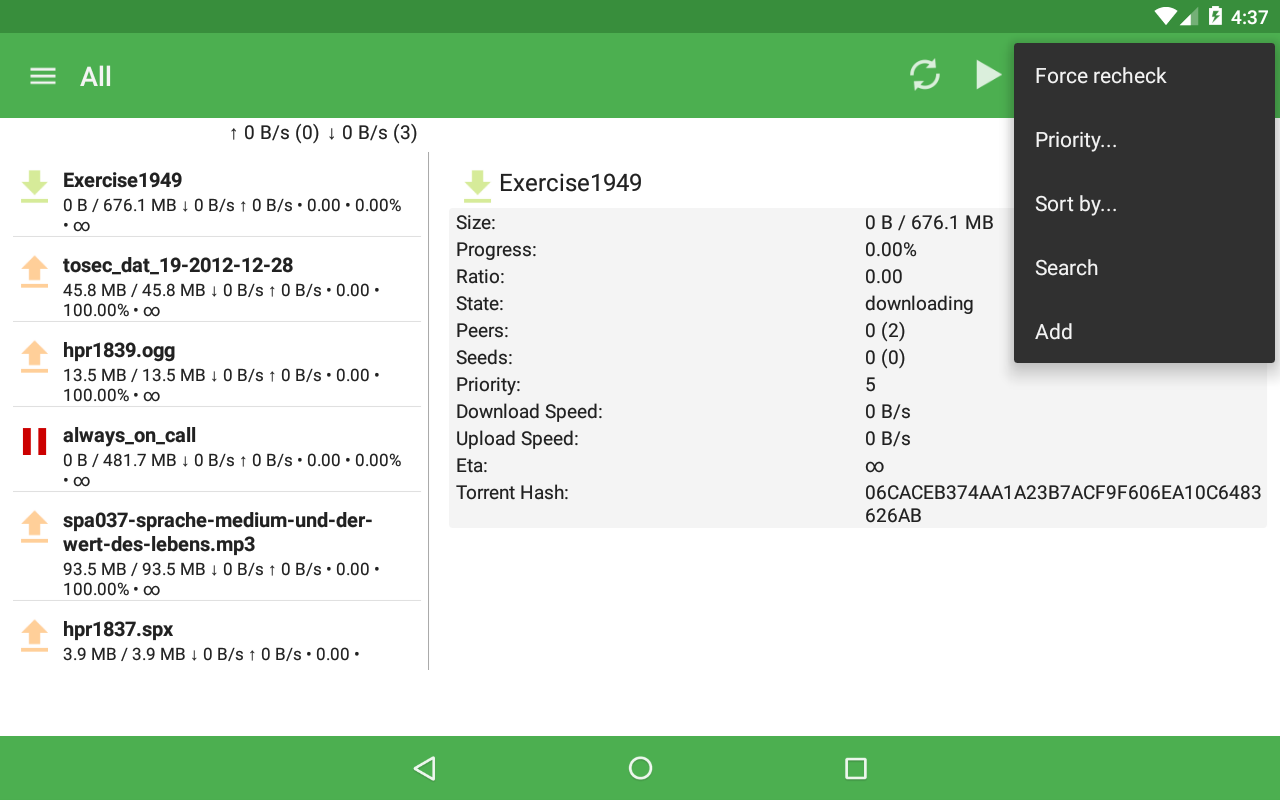
Task: Tap the Eta label
Action: [471, 466]
